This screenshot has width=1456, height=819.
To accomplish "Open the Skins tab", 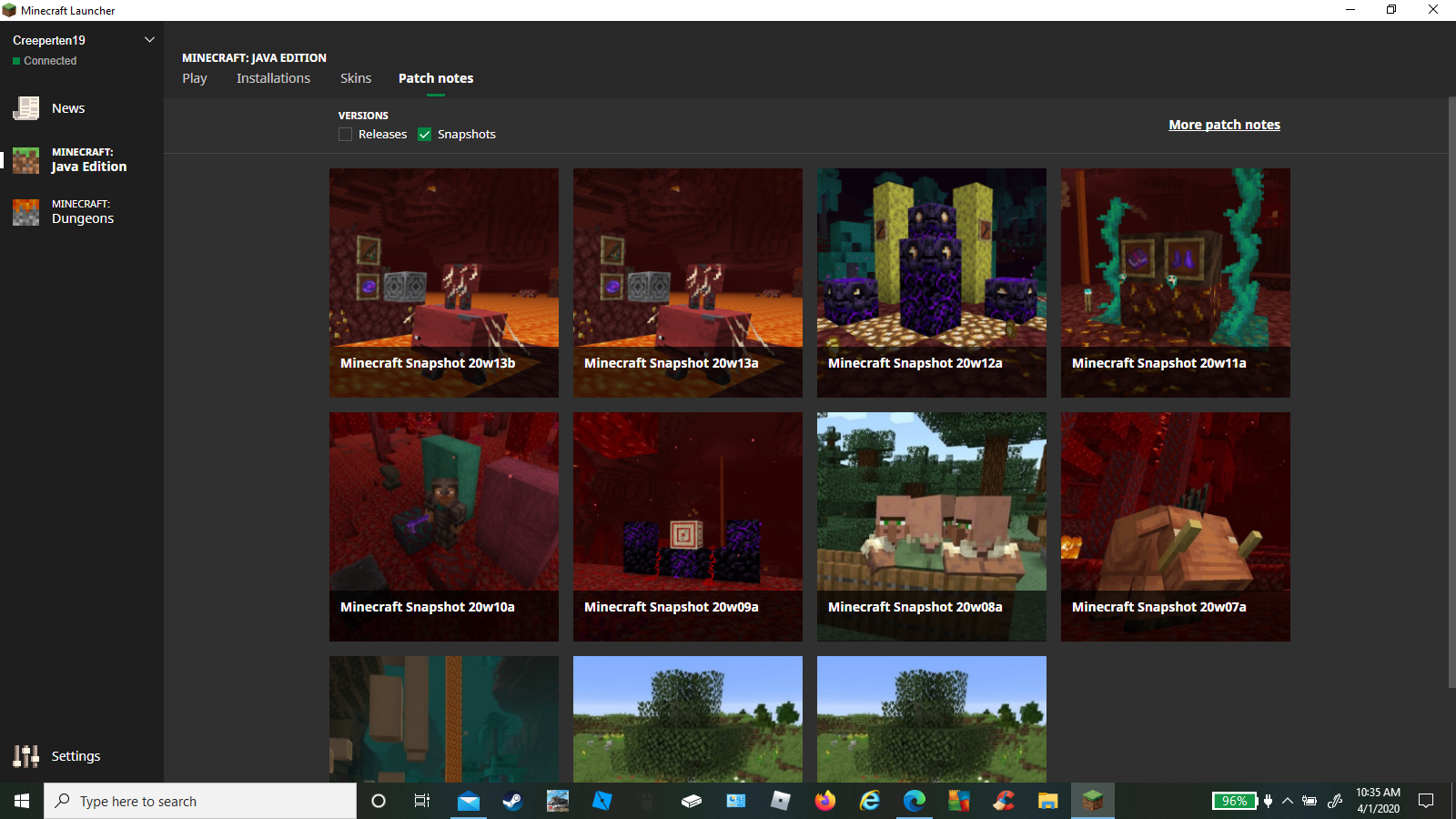I will pos(356,78).
